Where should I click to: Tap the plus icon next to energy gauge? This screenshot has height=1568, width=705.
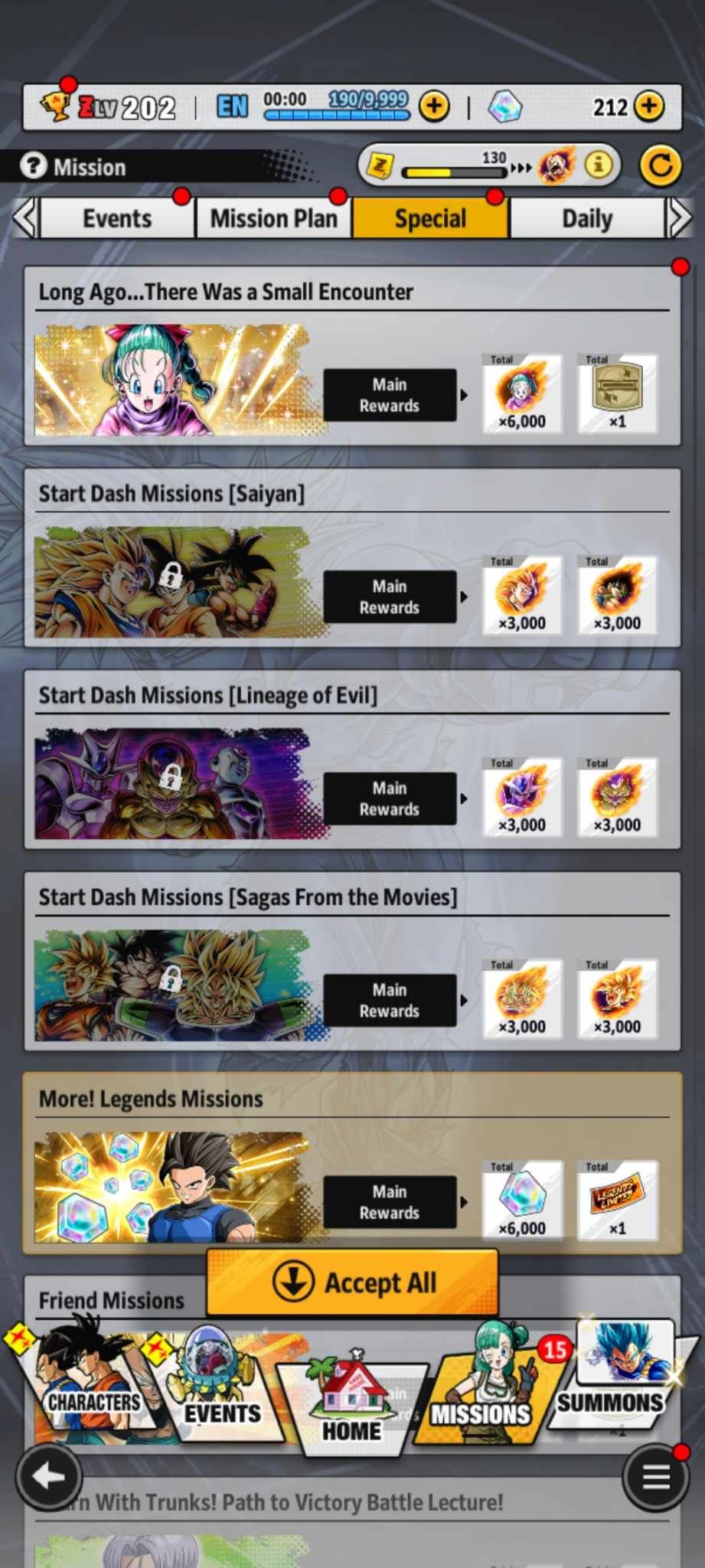pyautogui.click(x=434, y=106)
